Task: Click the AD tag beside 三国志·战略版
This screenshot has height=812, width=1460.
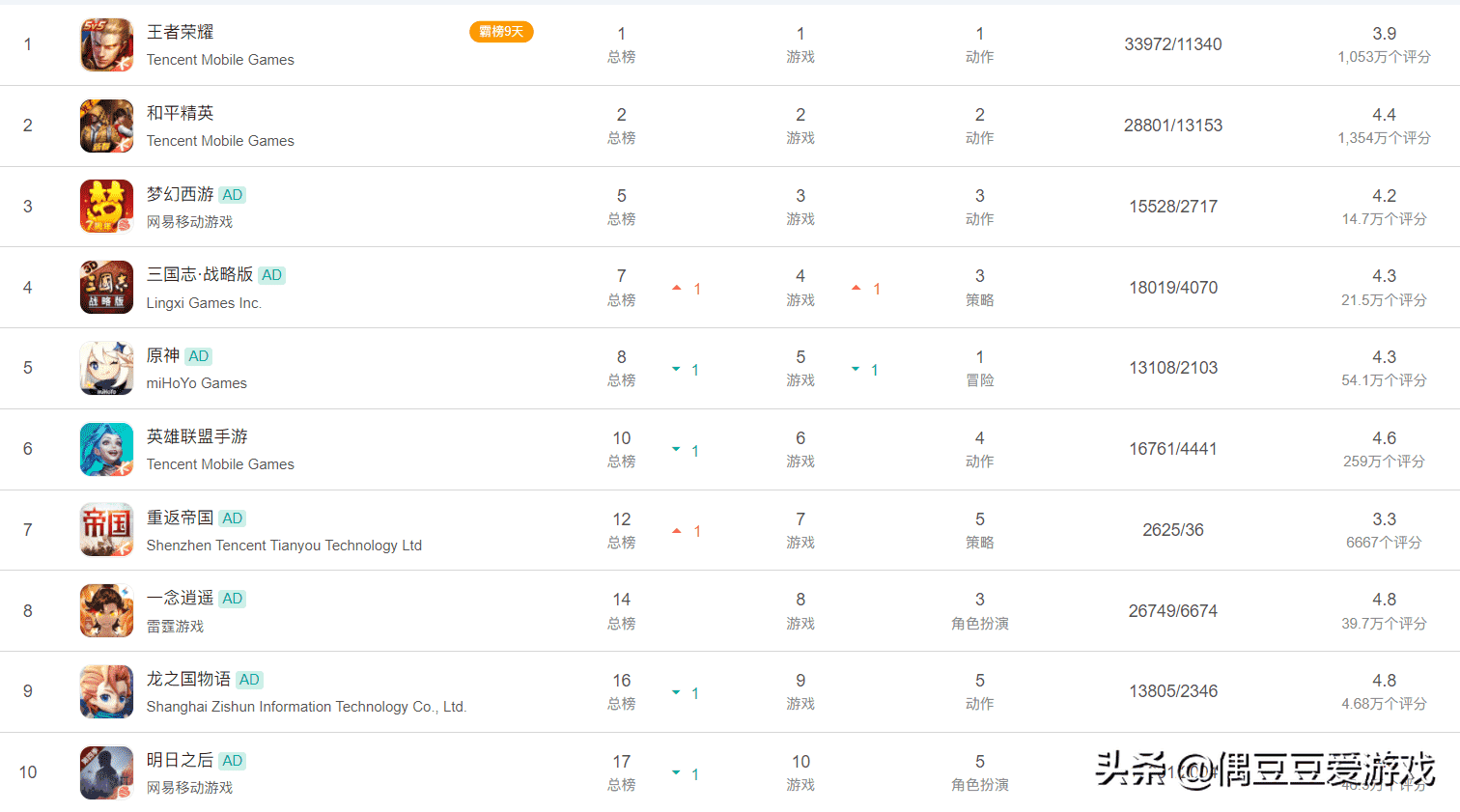Action: coord(272,275)
